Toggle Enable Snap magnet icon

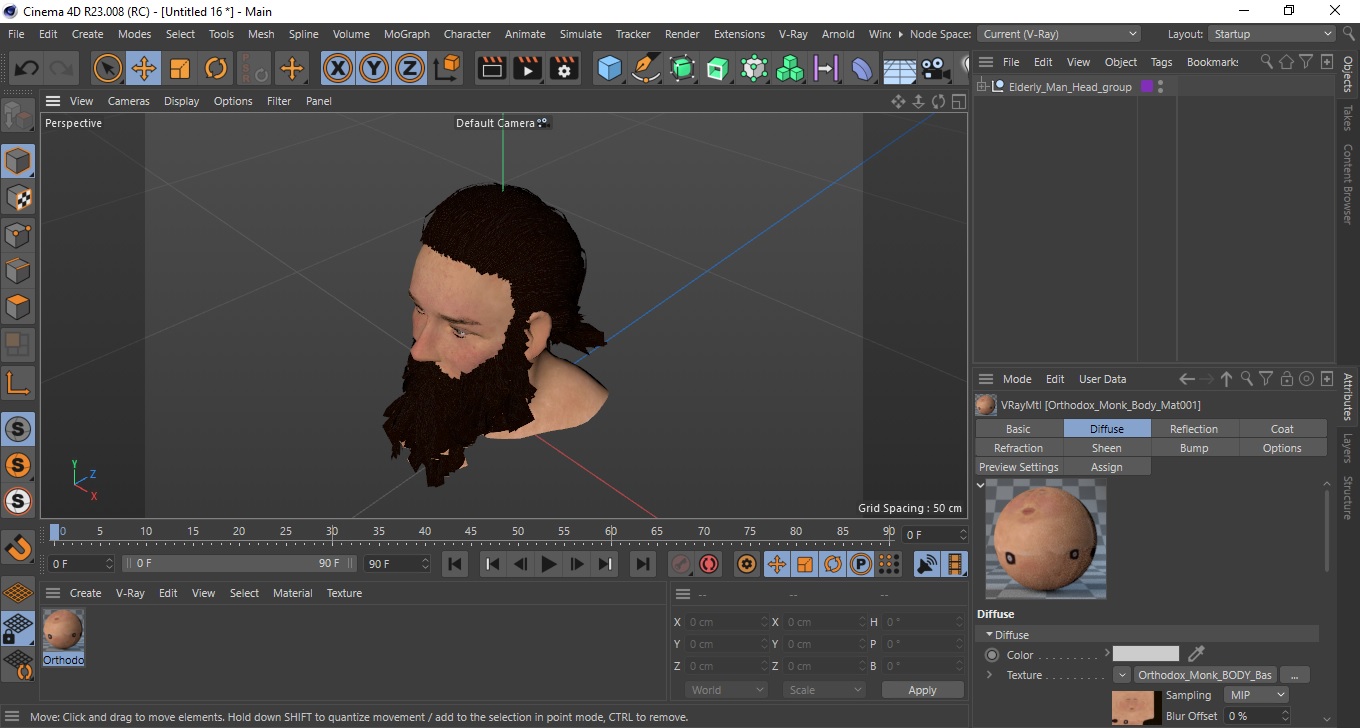pyautogui.click(x=18, y=548)
